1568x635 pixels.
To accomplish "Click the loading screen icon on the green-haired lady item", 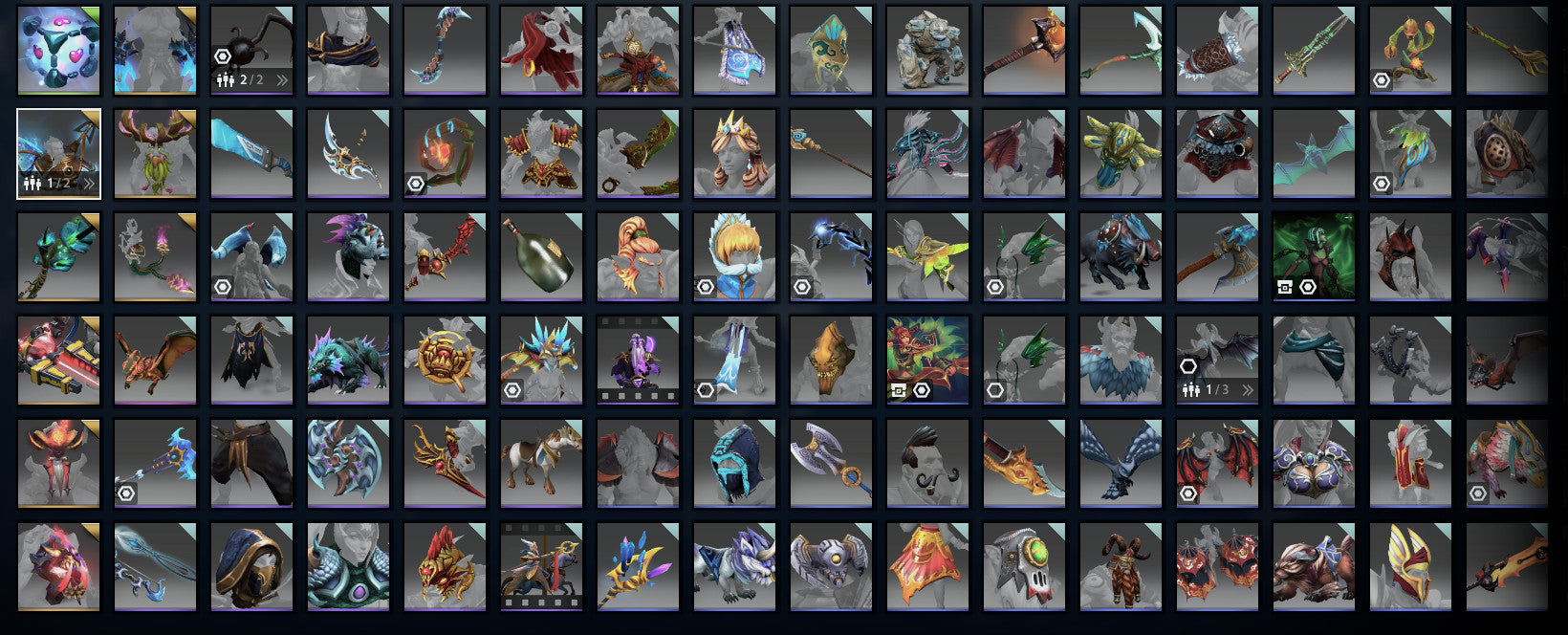I will (x=1285, y=286).
